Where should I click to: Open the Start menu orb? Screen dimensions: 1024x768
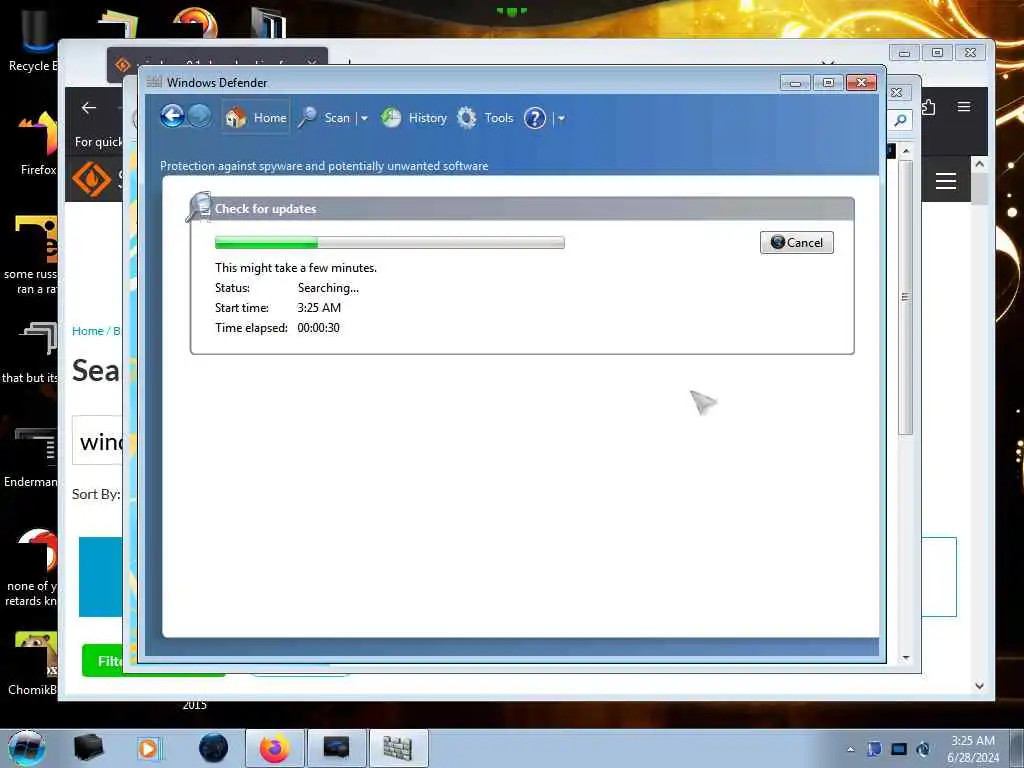(27, 748)
